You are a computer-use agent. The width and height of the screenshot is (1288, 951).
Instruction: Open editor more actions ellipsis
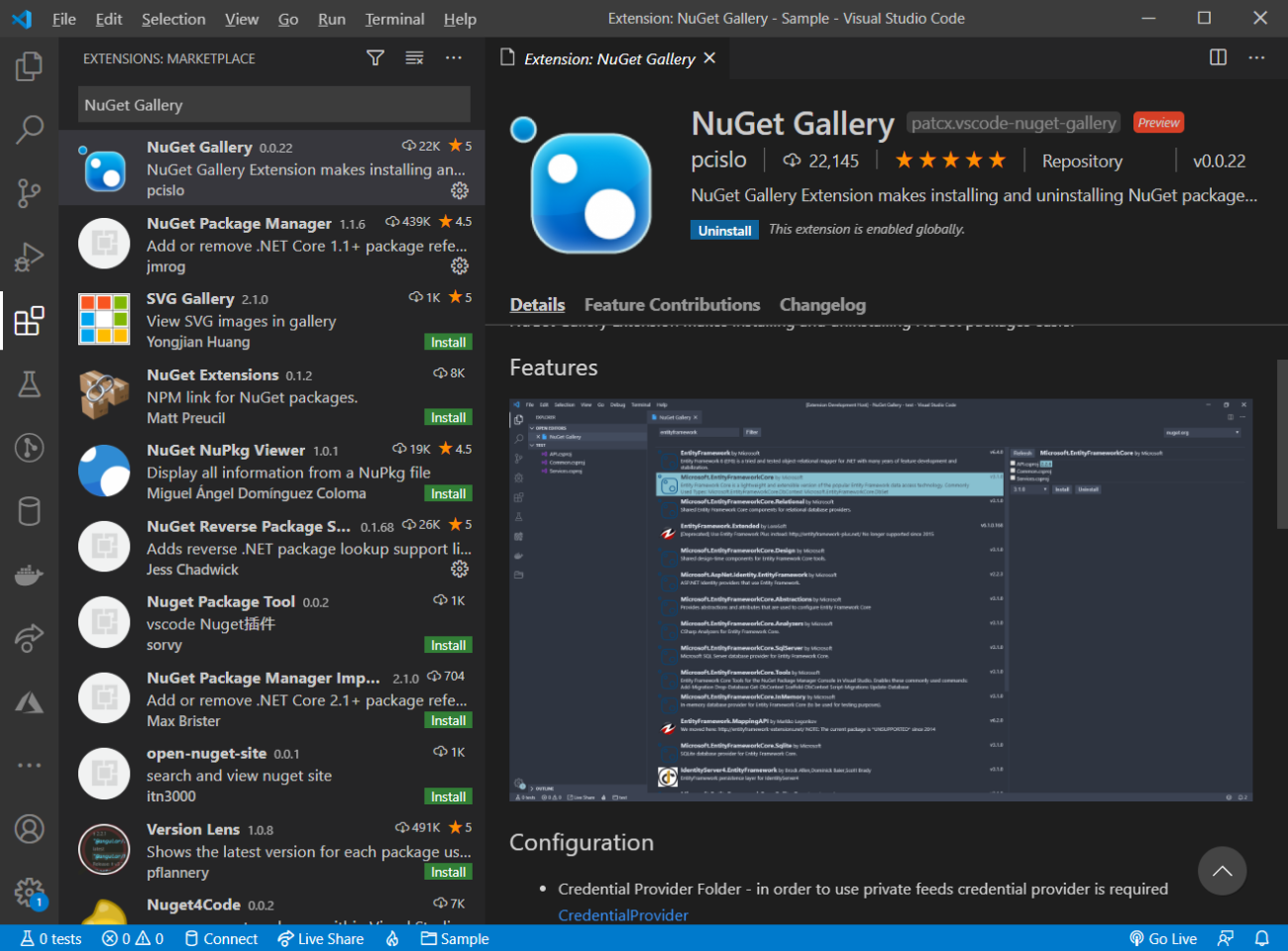tap(1256, 57)
